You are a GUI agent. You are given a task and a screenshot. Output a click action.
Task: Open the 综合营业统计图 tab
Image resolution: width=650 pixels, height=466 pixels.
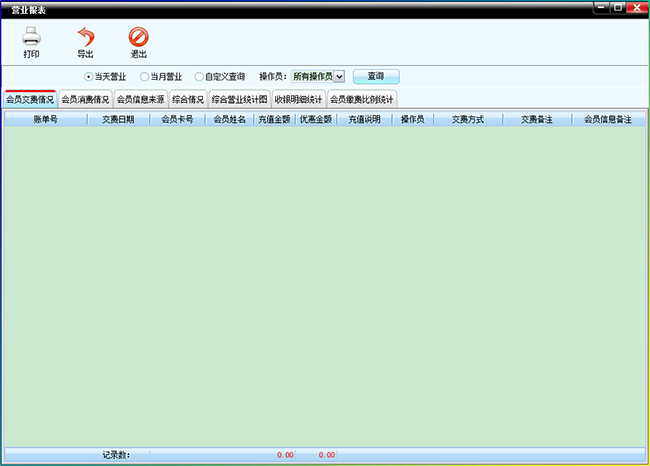point(239,99)
